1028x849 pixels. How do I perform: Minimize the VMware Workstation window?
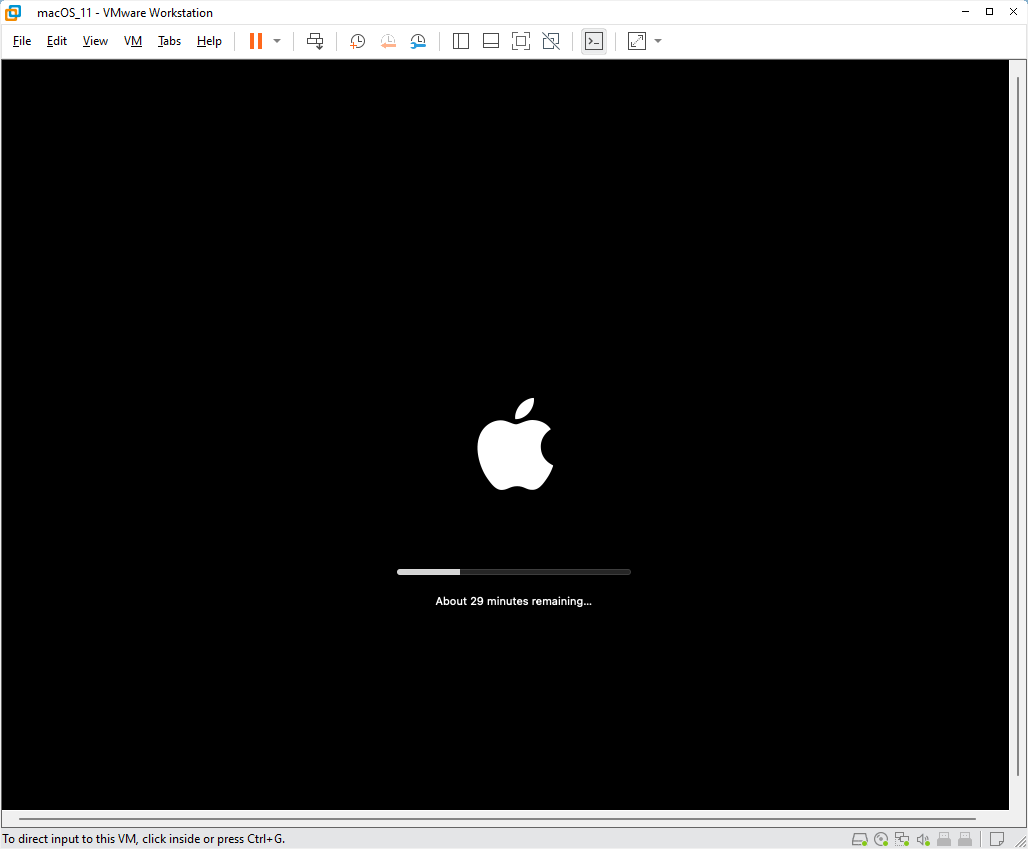(x=965, y=12)
